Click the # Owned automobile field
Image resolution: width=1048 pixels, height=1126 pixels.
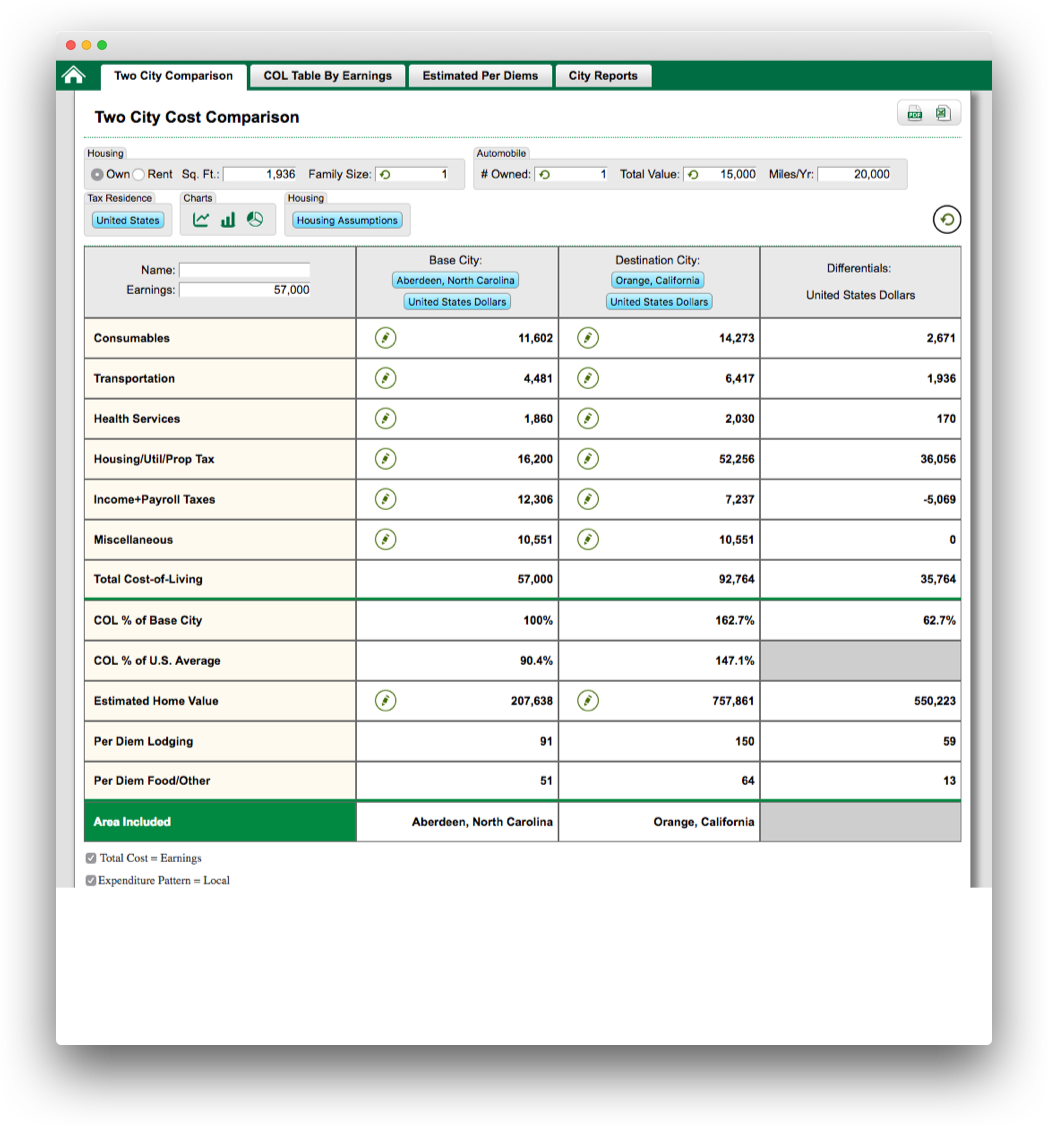point(572,175)
